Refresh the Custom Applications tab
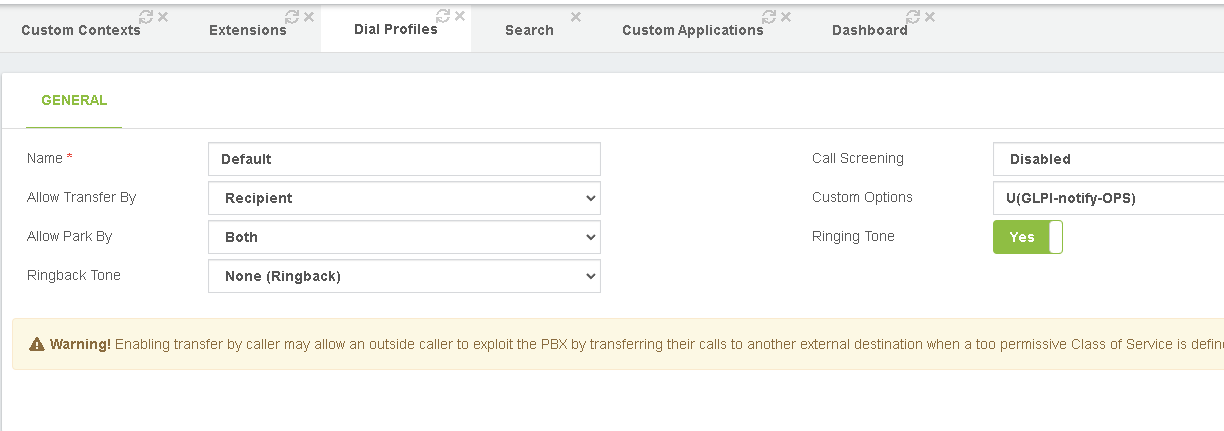This screenshot has height=431, width=1224. [x=769, y=17]
